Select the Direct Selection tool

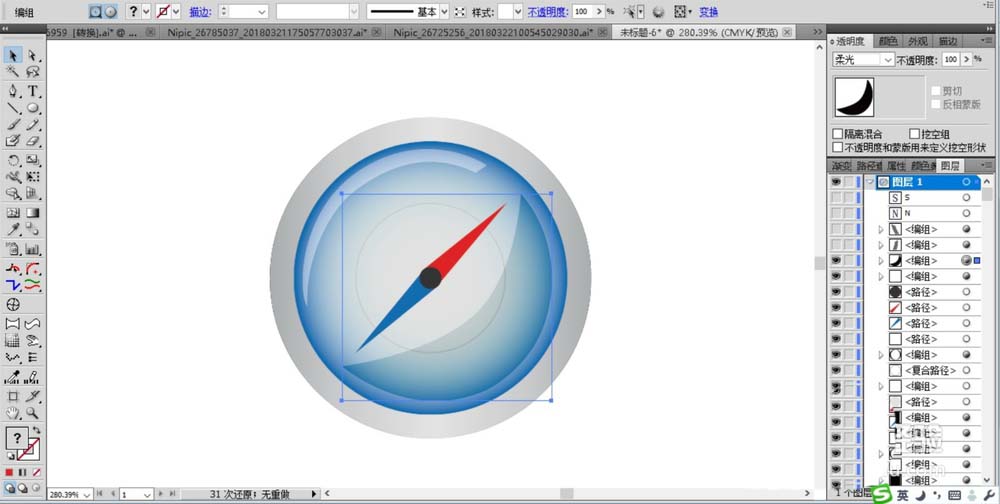coord(33,56)
